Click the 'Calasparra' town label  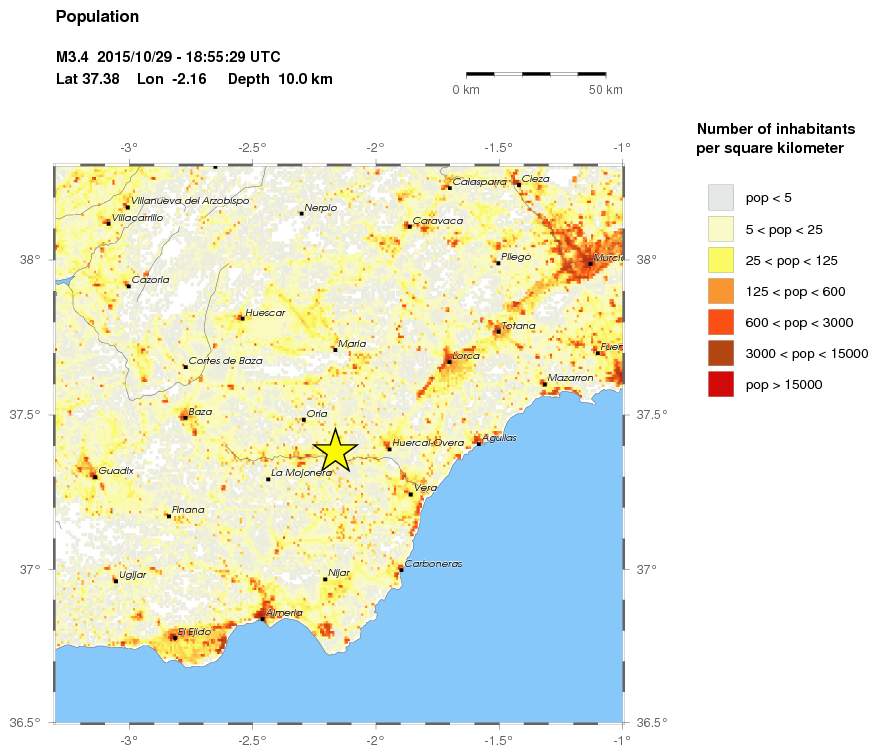(x=480, y=181)
